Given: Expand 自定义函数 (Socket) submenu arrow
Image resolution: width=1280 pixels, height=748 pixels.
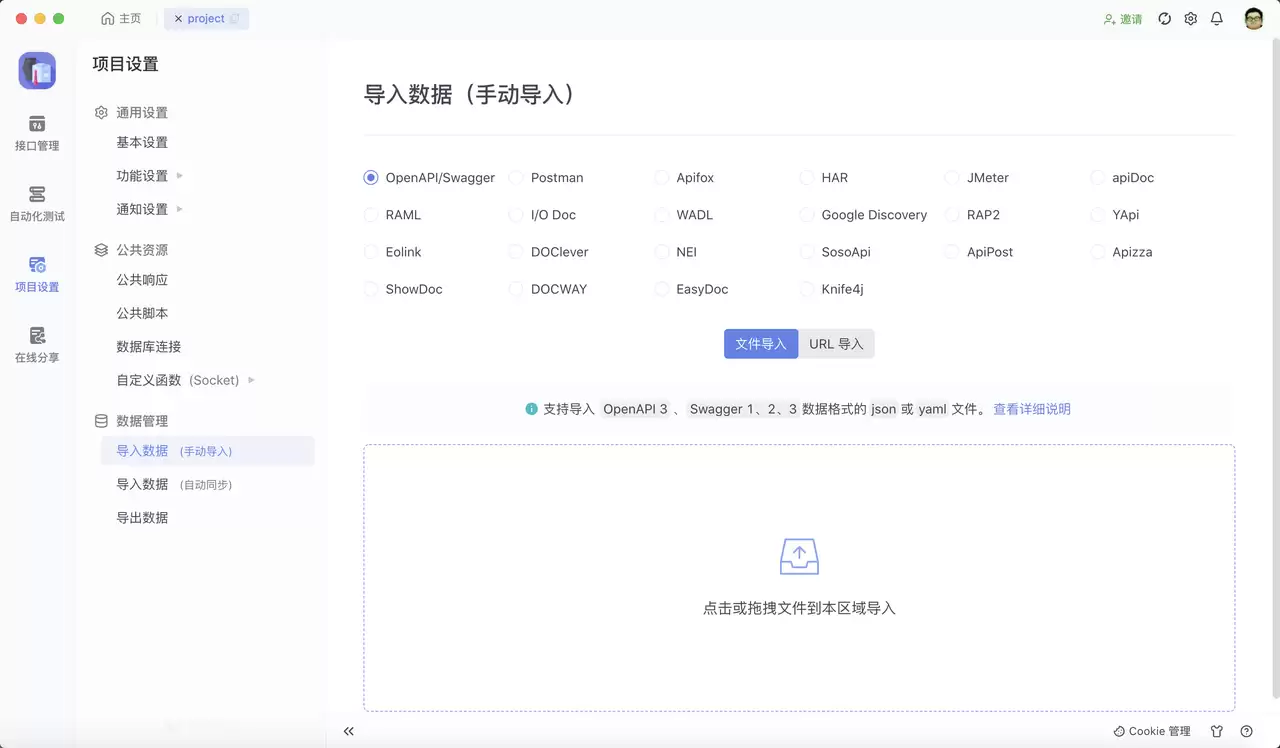Looking at the screenshot, I should click(x=251, y=380).
